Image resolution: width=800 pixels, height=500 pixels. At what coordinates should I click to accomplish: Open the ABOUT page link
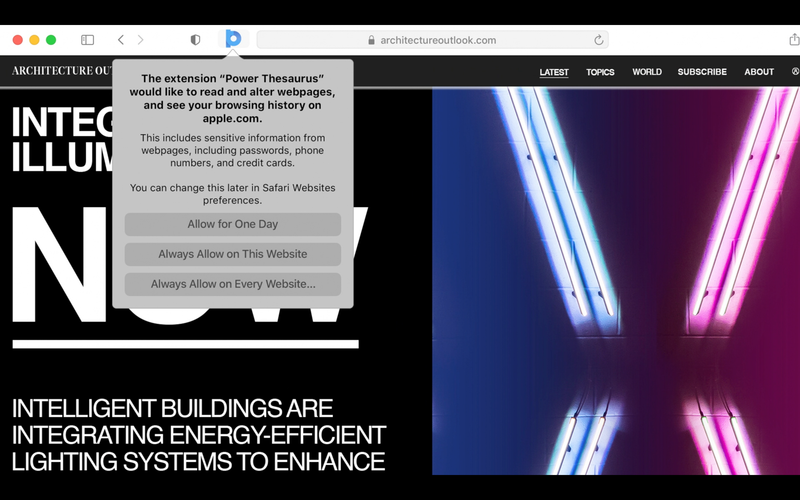coord(759,72)
